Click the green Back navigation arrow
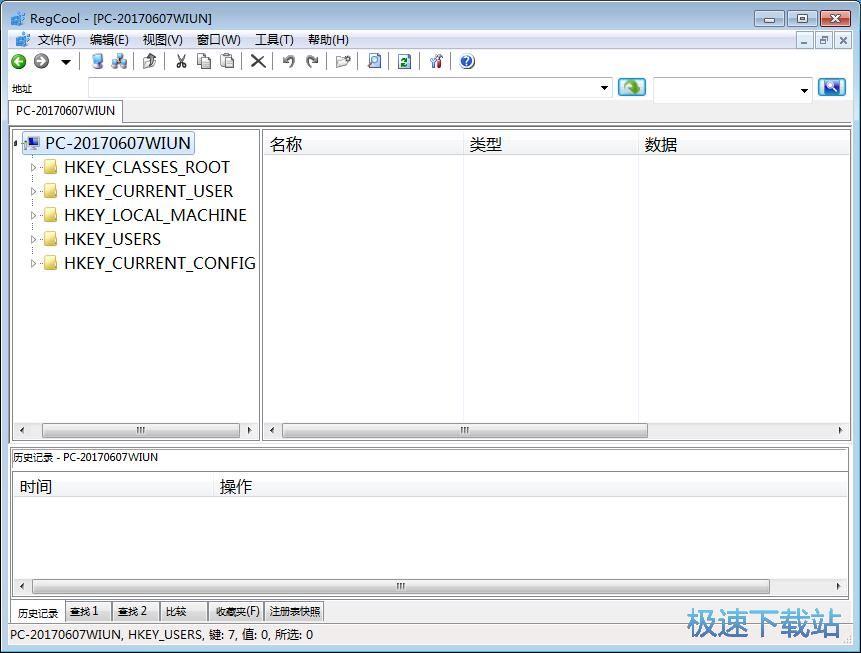This screenshot has width=861, height=653. 18,62
